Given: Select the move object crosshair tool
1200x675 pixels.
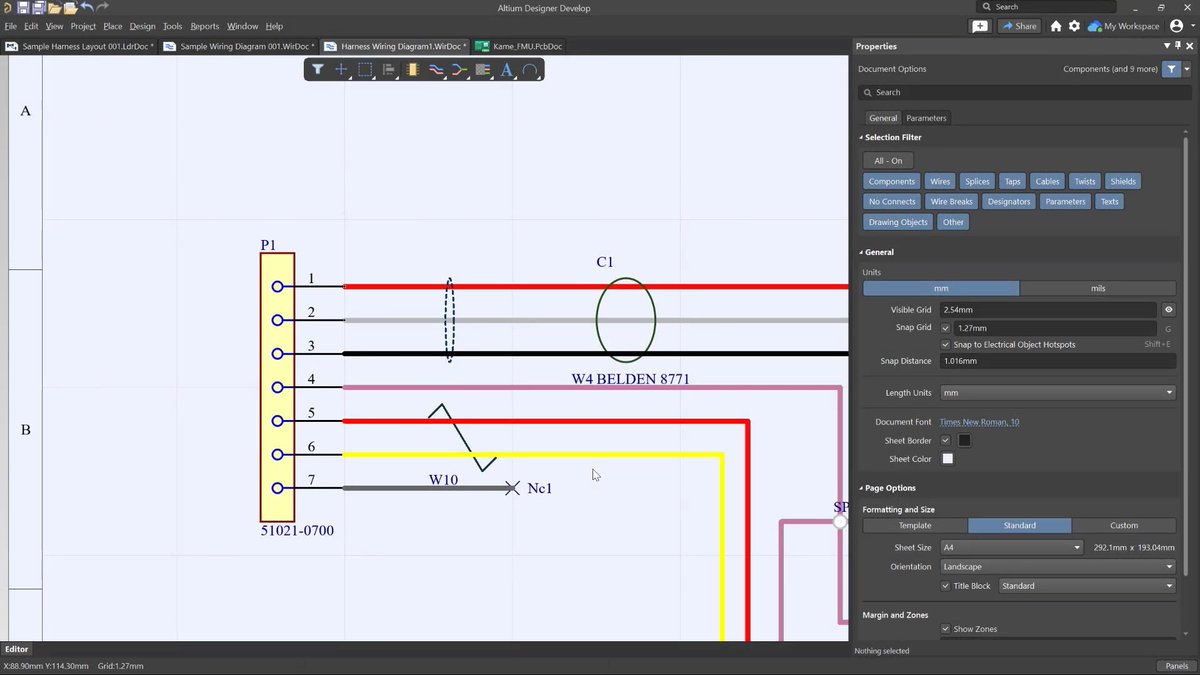Looking at the screenshot, I should [341, 70].
